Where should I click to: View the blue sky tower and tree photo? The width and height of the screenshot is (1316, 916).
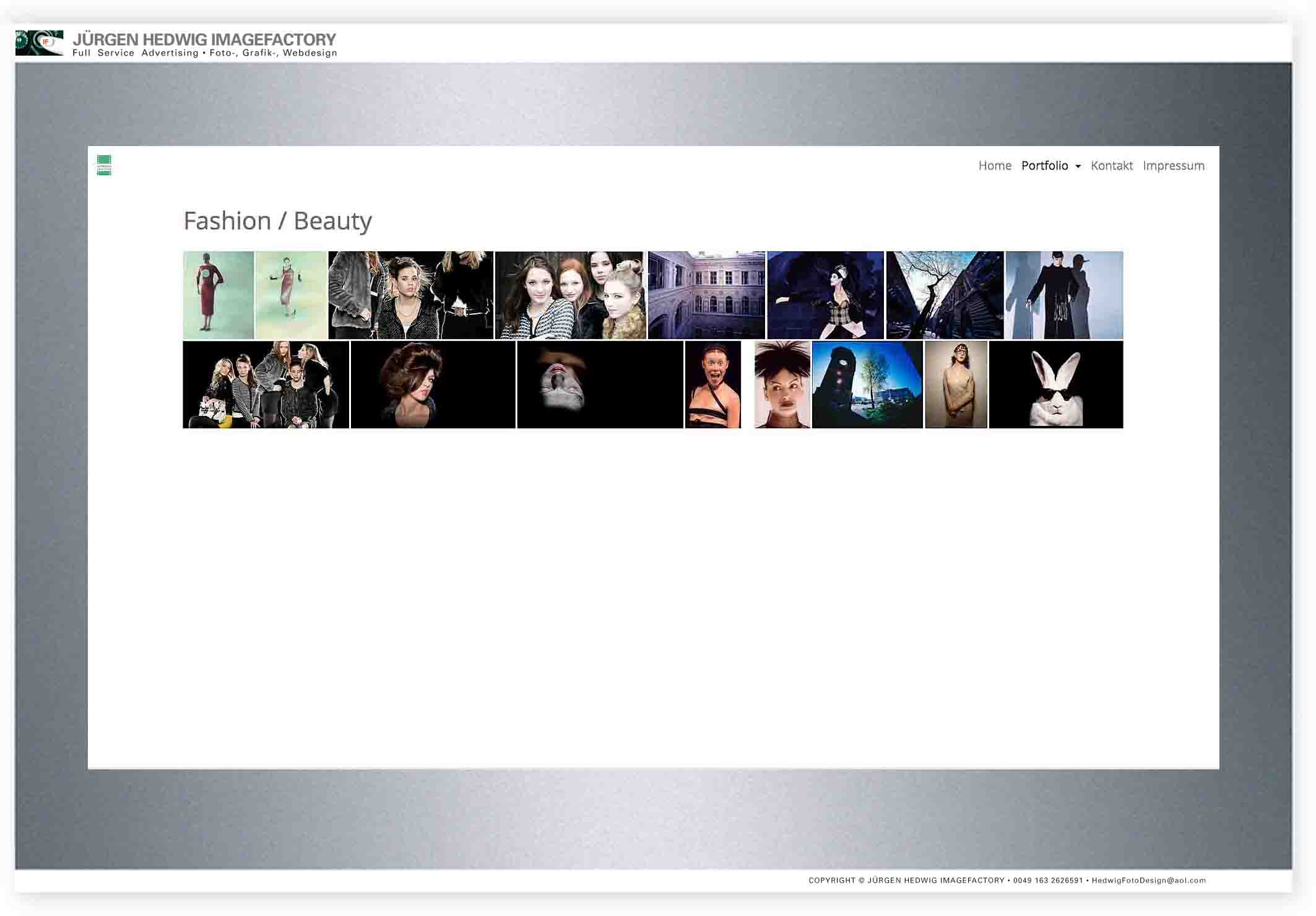pyautogui.click(x=867, y=384)
